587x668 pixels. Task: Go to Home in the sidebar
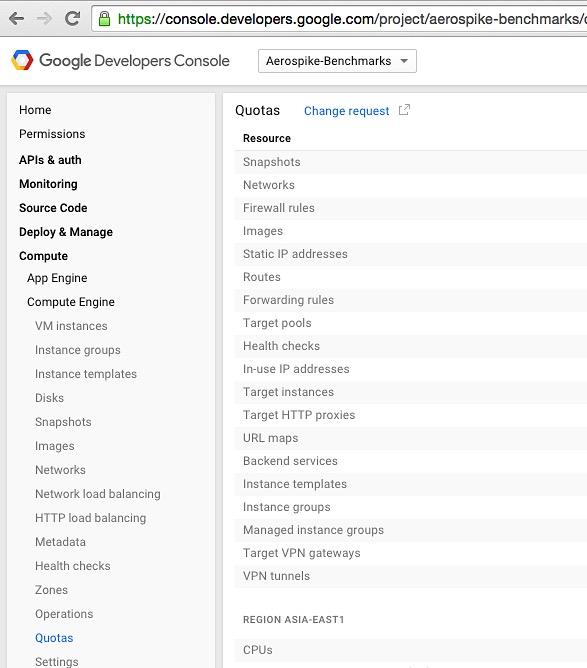35,110
